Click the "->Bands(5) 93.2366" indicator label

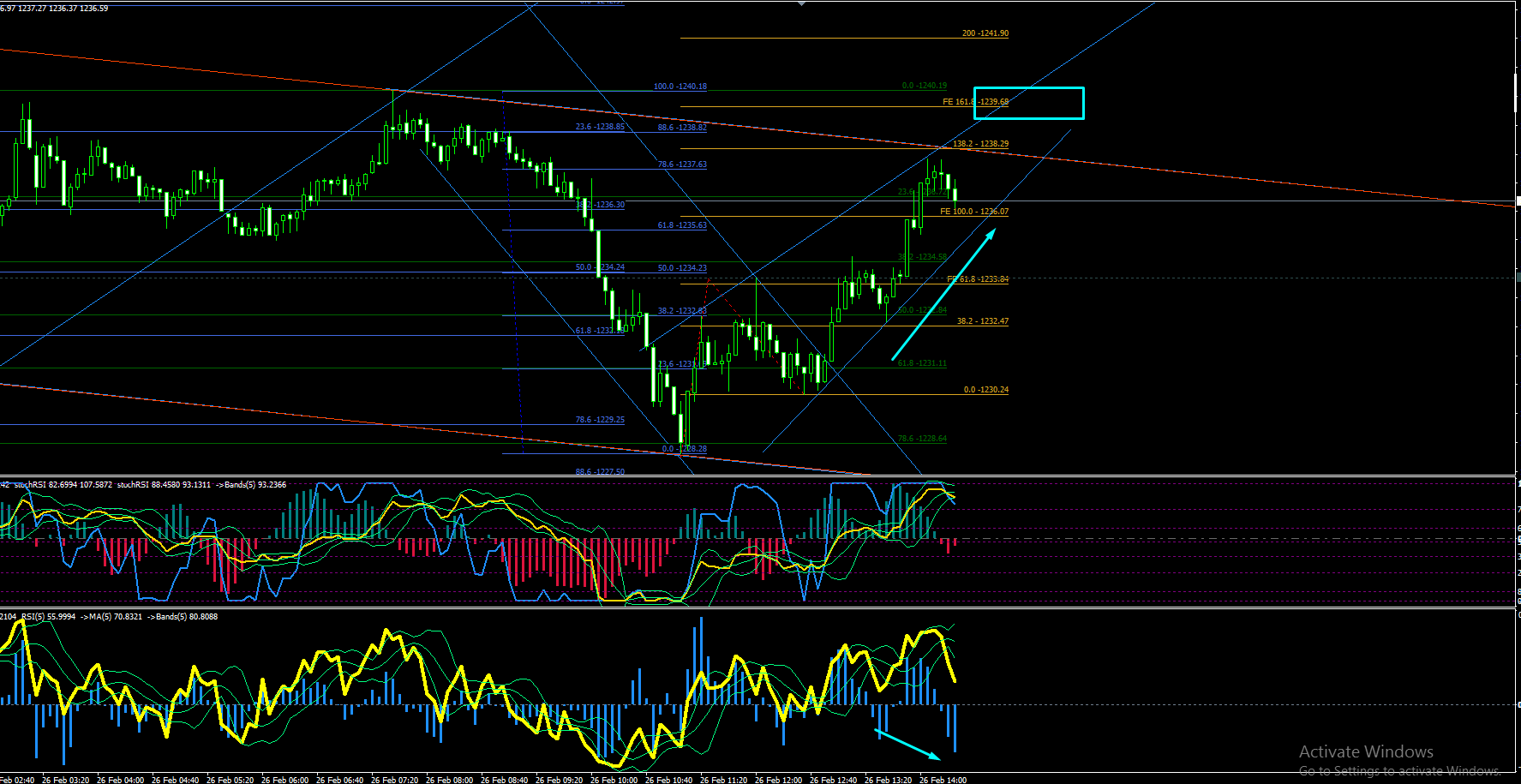(x=250, y=485)
